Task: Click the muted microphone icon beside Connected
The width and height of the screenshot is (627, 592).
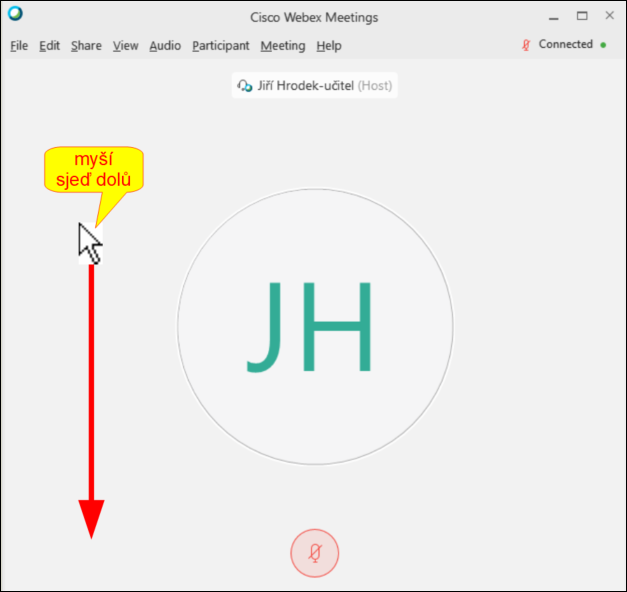Action: click(x=526, y=45)
